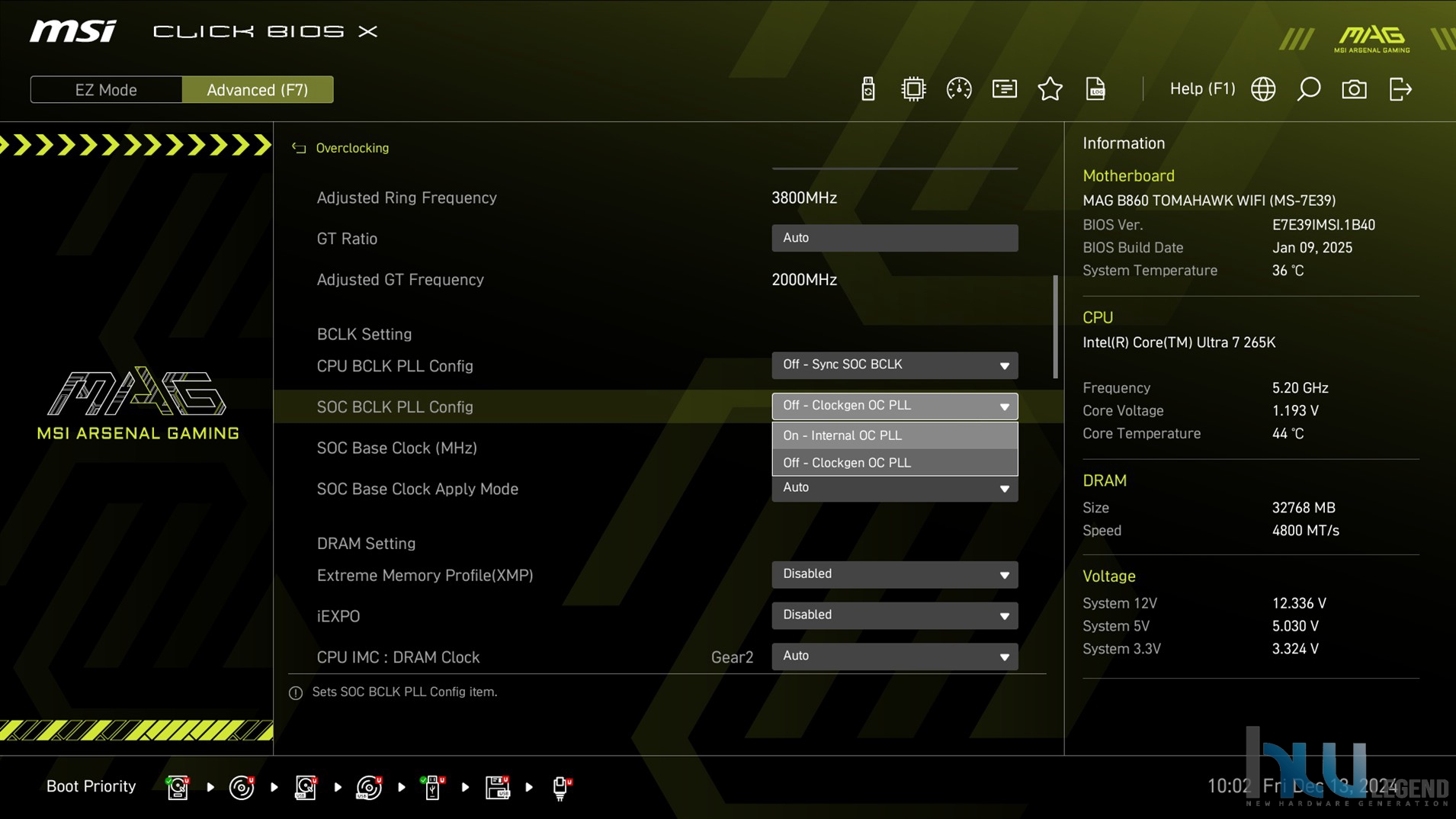The image size is (1456, 819).
Task: Open the speedometer performance icon
Action: point(958,89)
